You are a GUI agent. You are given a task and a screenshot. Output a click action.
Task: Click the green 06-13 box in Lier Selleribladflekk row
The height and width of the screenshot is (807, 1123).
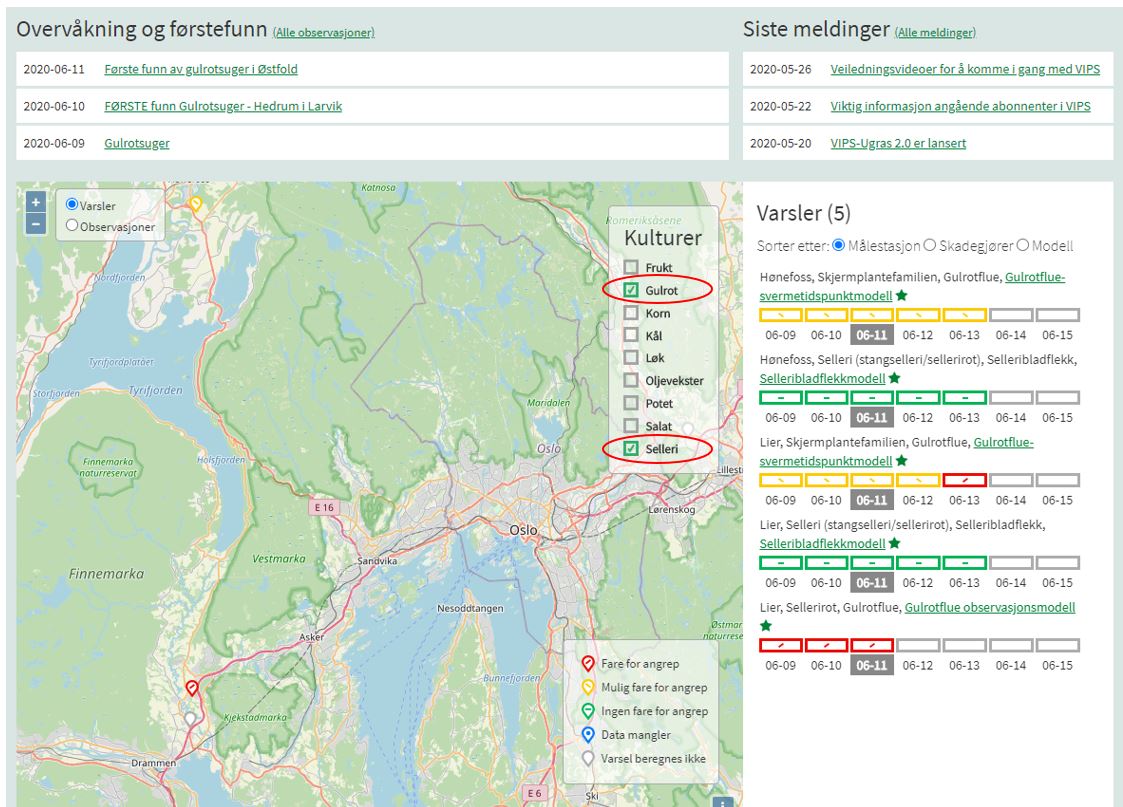coord(965,563)
